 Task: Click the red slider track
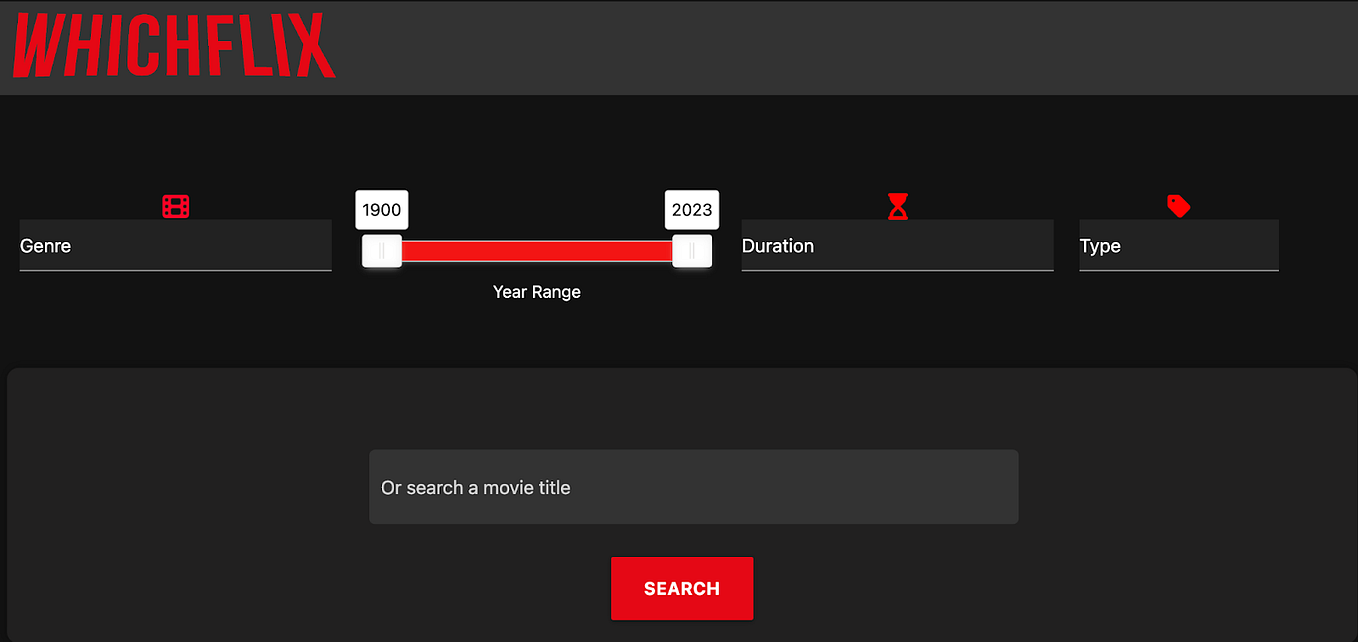tap(537, 252)
